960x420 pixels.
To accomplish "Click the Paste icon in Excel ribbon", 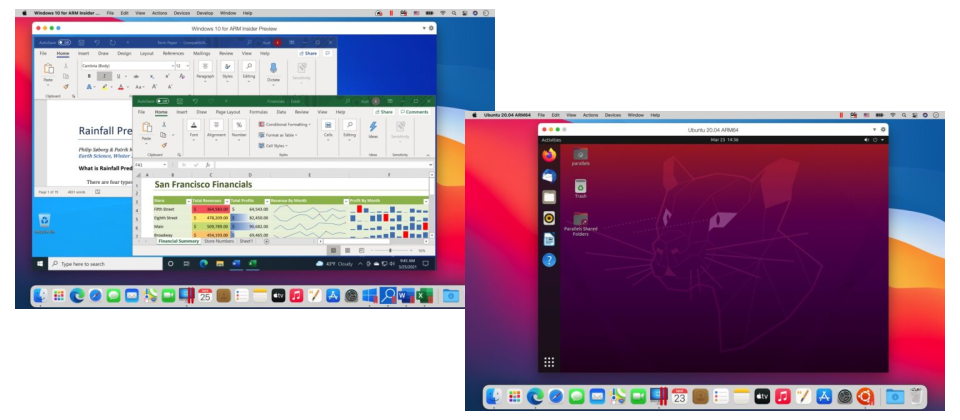I will pos(147,127).
